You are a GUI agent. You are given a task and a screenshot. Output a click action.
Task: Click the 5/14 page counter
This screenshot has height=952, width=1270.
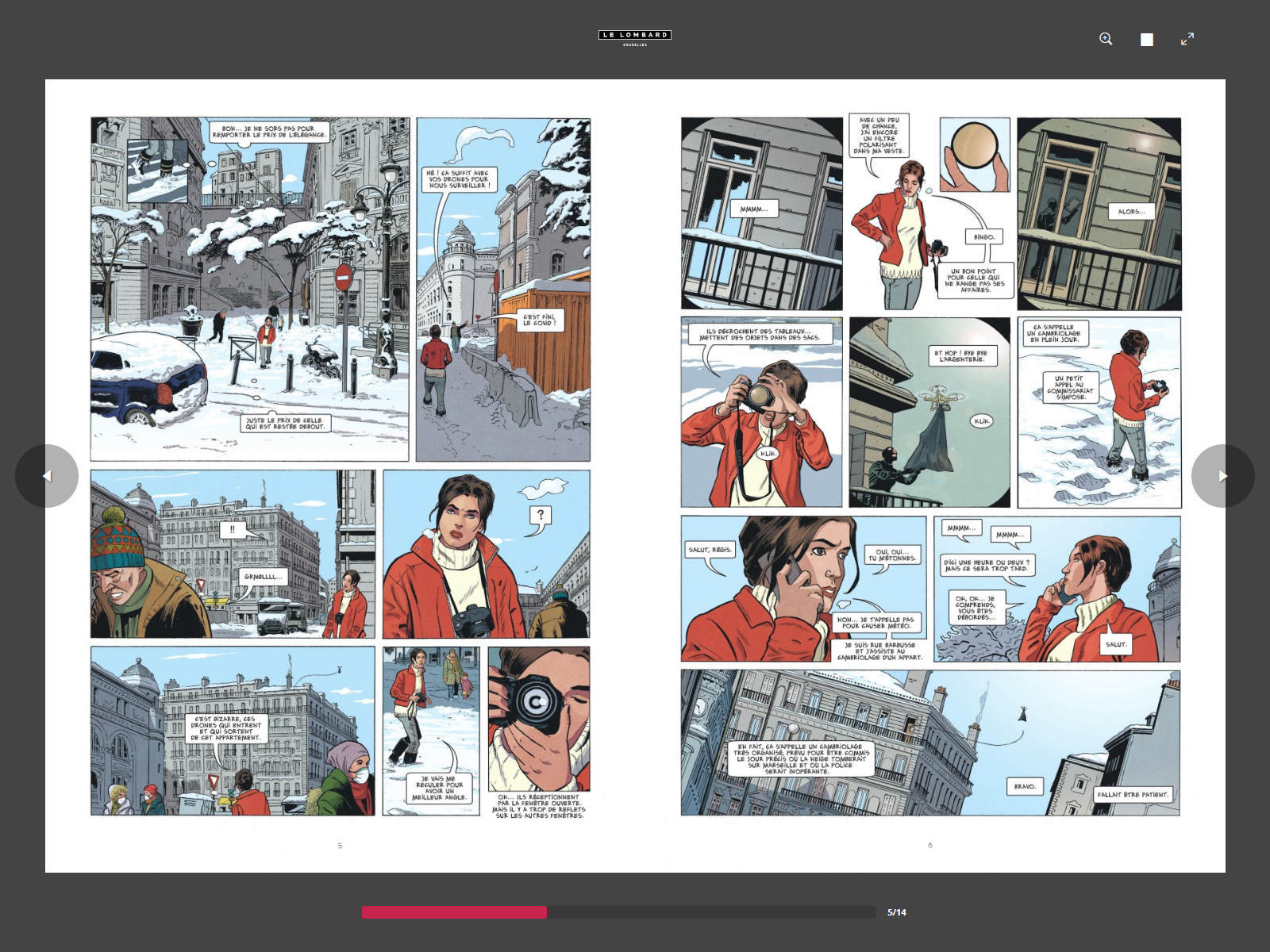pyautogui.click(x=897, y=912)
